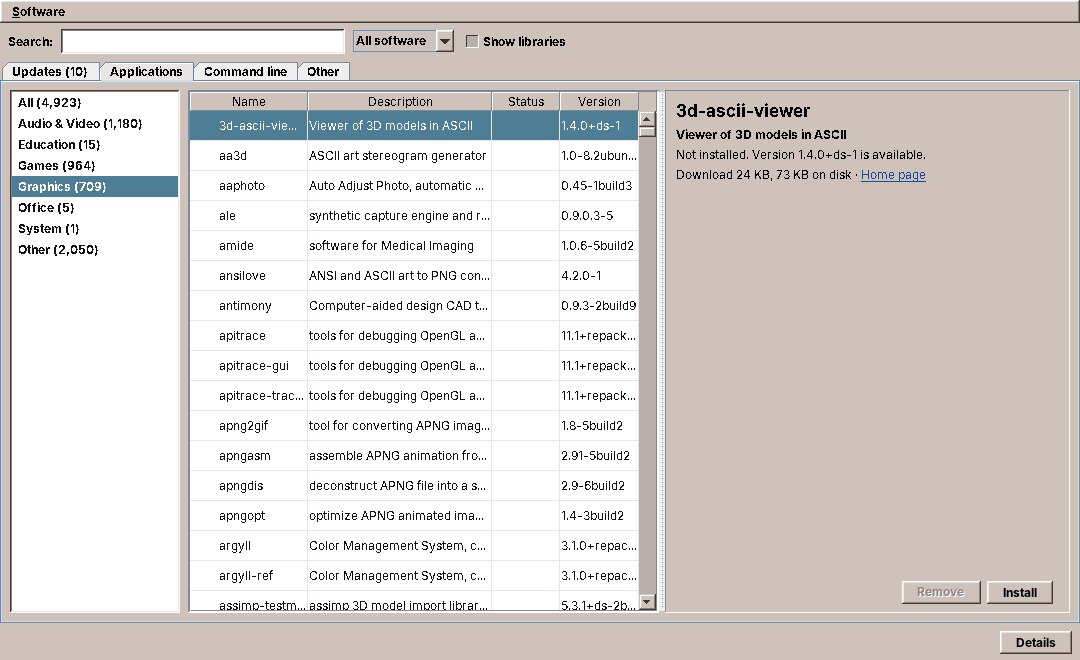
Task: Sort by the Description column header
Action: [x=399, y=101]
